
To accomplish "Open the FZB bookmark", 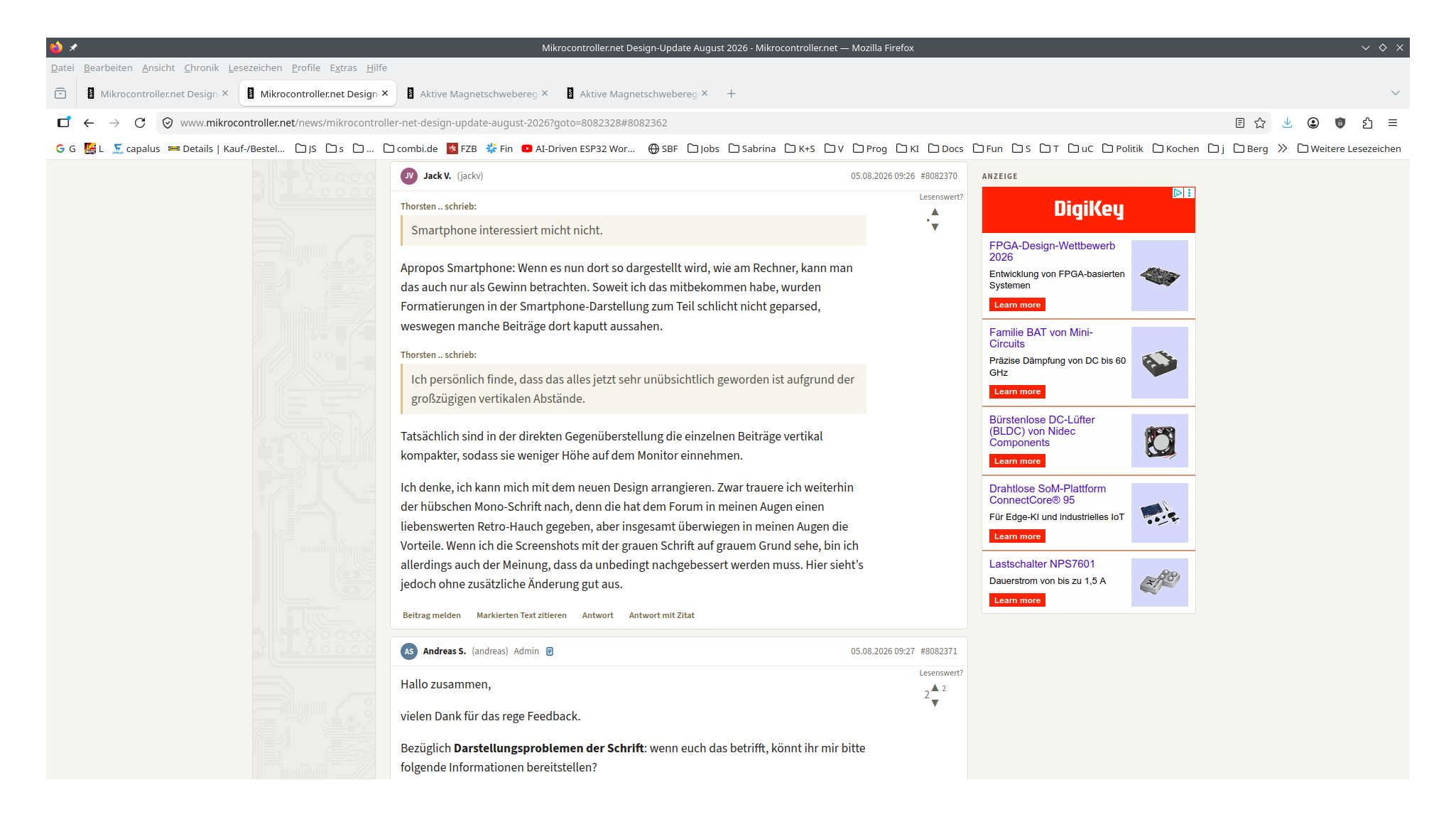I will click(x=462, y=148).
